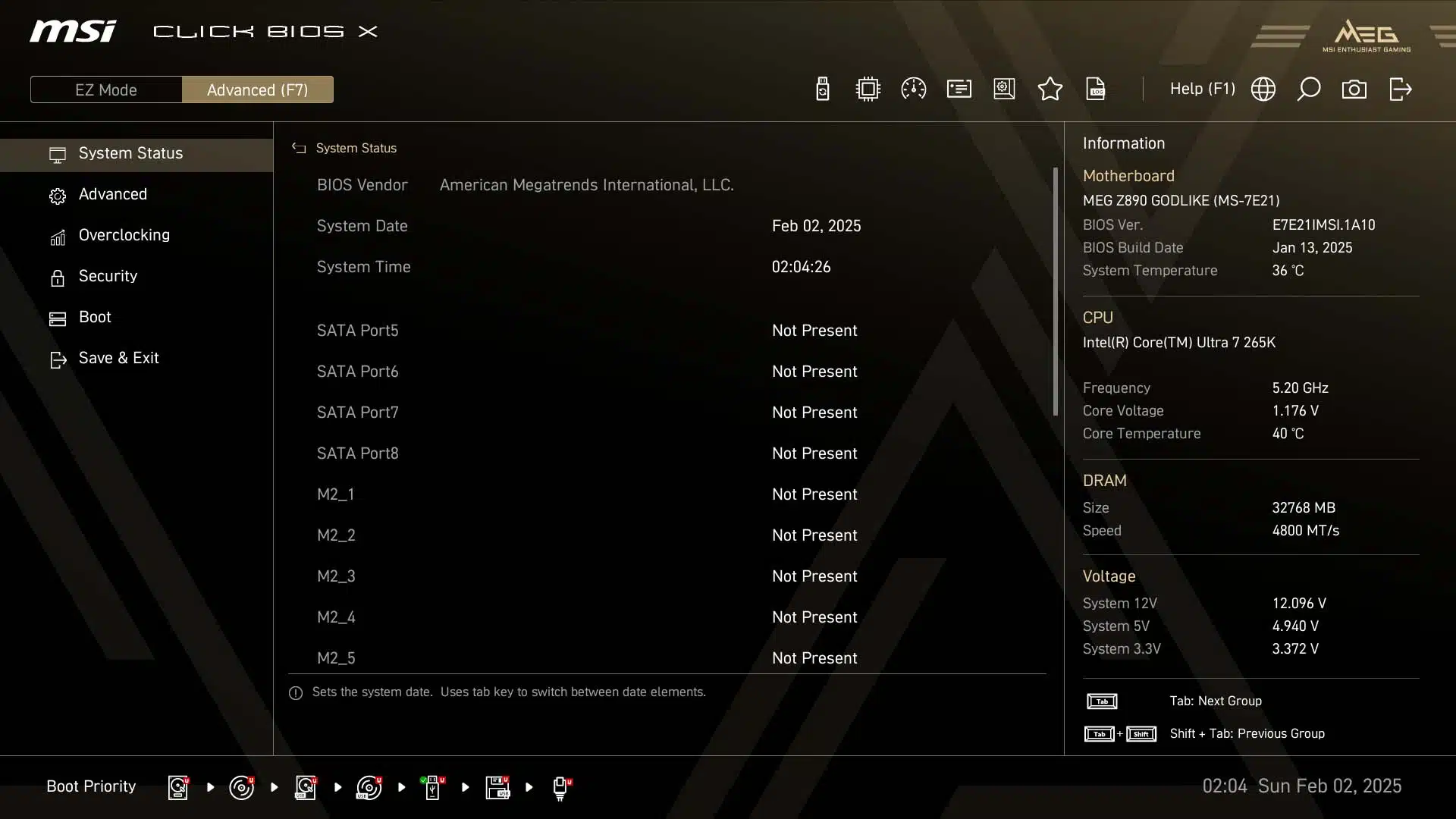
Task: Click the System 12V voltage reading
Action: (1298, 604)
